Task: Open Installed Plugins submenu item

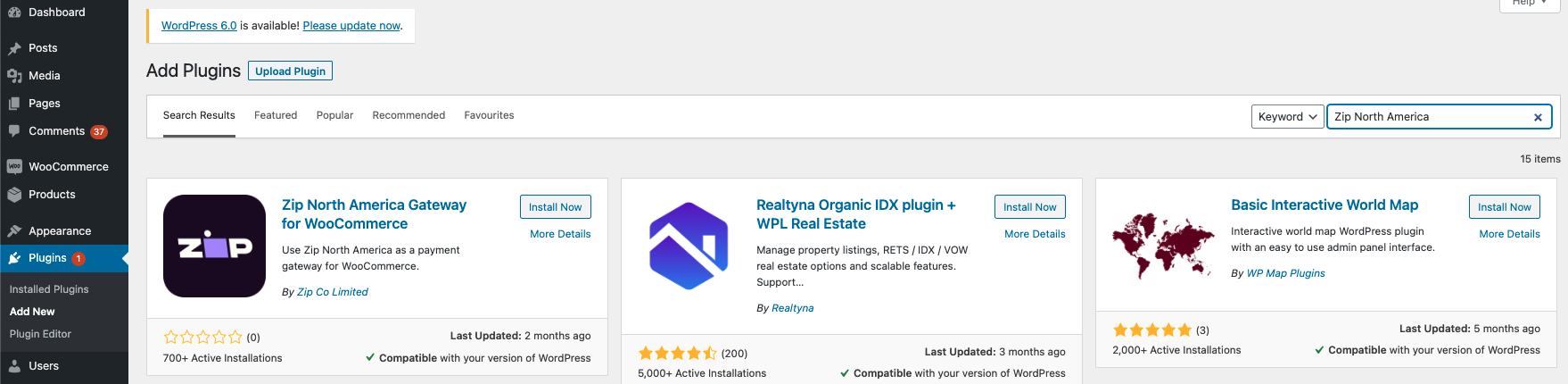Action: tap(49, 289)
